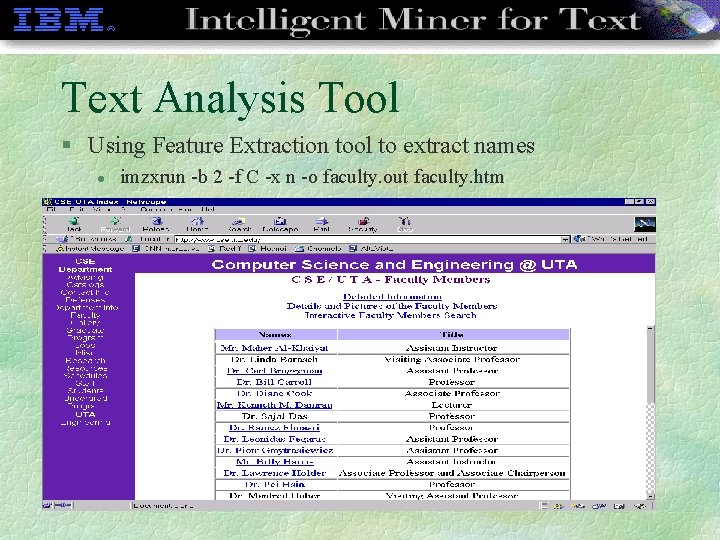The image size is (720, 540).
Task: Open Details and Pictures of Faculty link
Action: coord(392,306)
